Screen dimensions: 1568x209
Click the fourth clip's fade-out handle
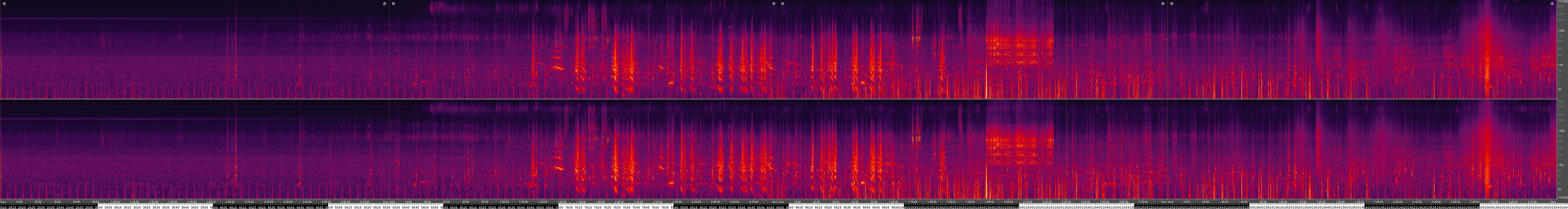point(1551,4)
